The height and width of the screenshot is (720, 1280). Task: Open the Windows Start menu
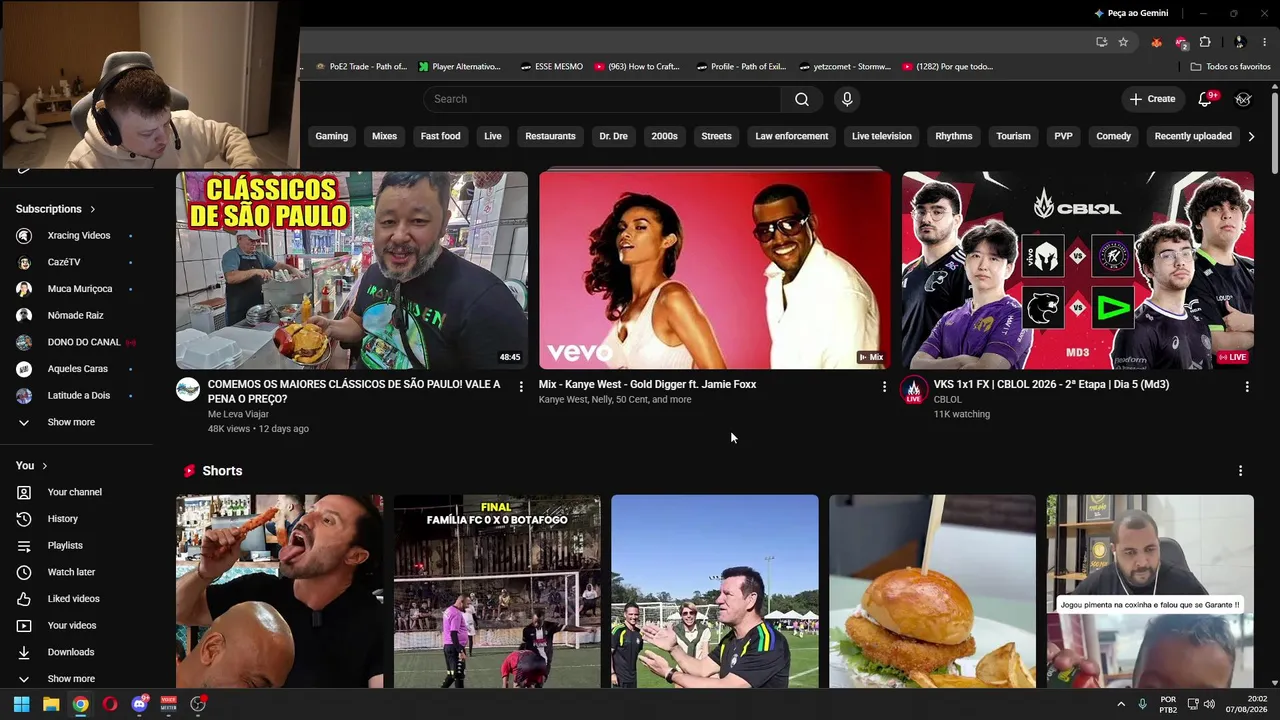click(x=21, y=704)
